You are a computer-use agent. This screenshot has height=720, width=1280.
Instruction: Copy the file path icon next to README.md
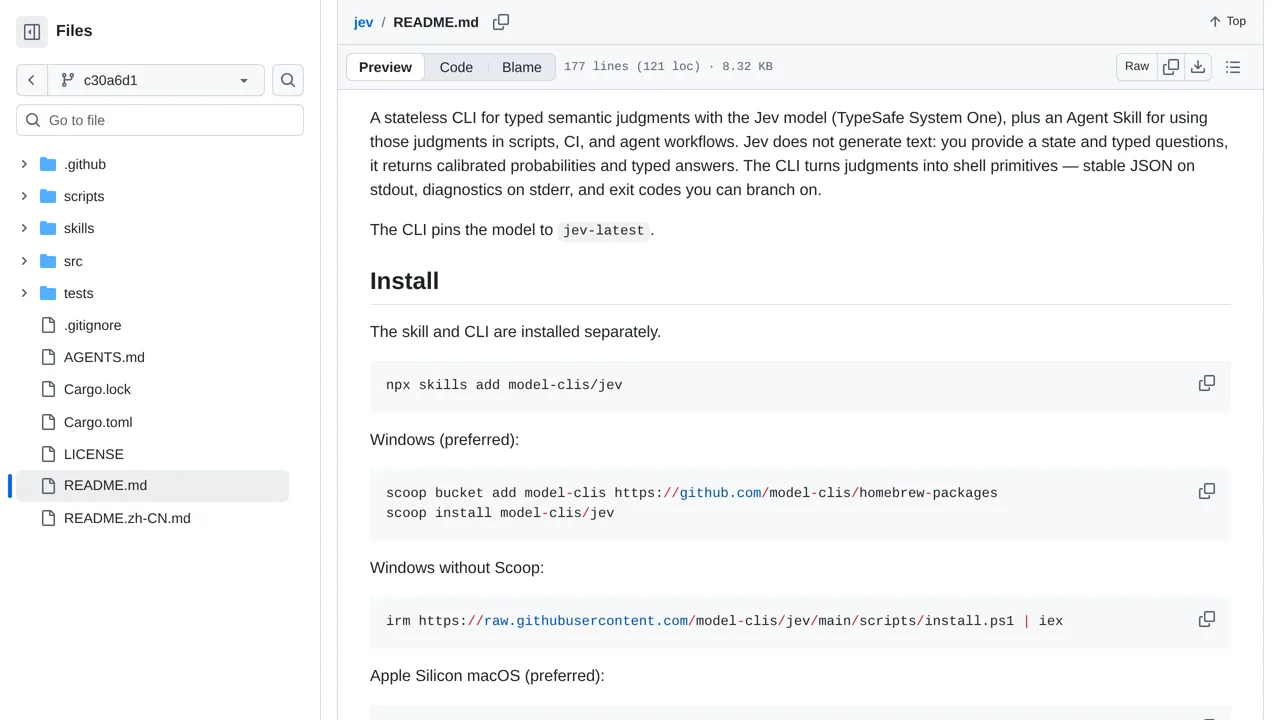(501, 22)
